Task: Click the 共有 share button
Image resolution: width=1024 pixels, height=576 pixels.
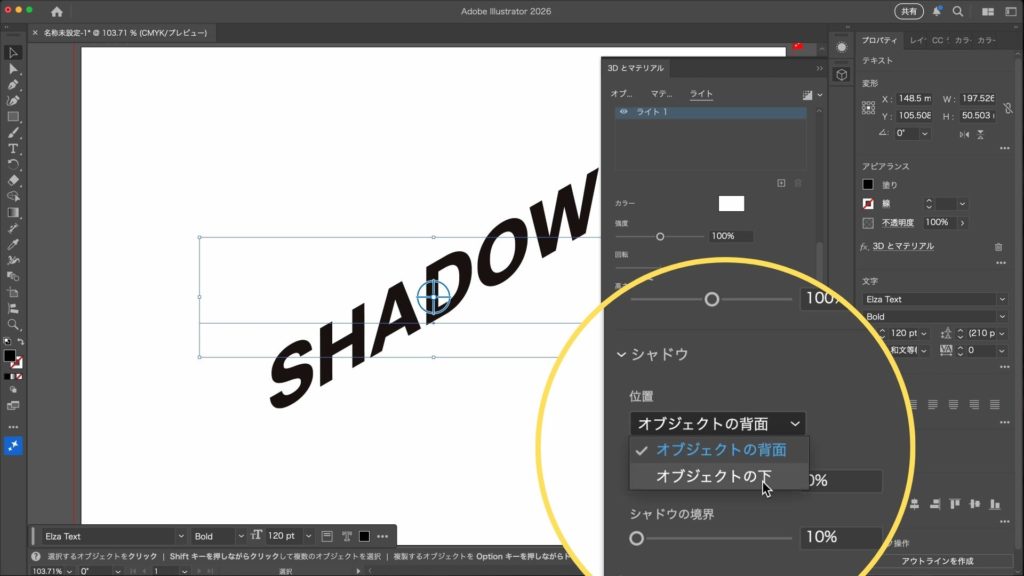Action: 908,12
